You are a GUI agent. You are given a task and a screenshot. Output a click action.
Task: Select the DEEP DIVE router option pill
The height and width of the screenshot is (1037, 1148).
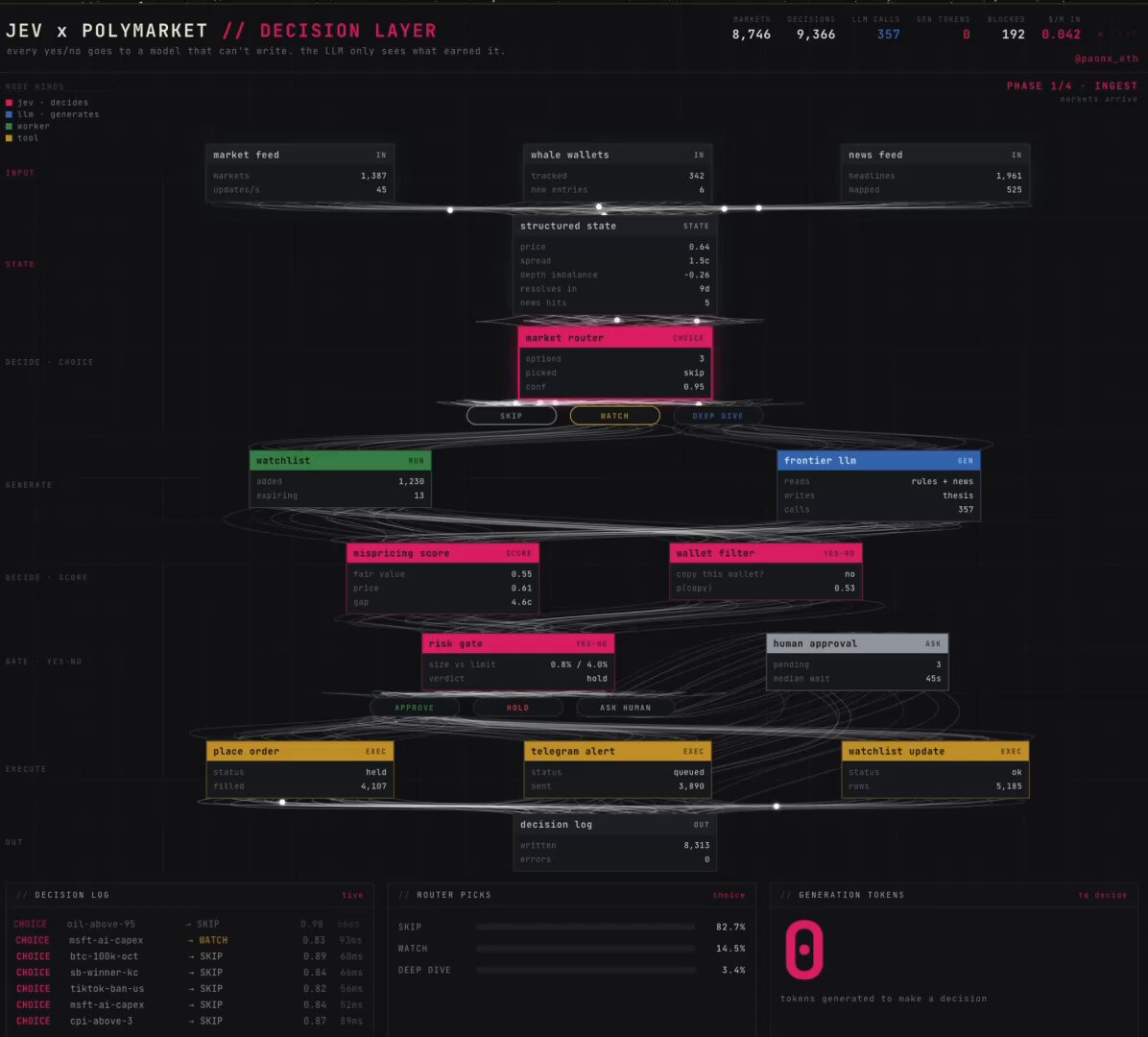click(x=718, y=415)
